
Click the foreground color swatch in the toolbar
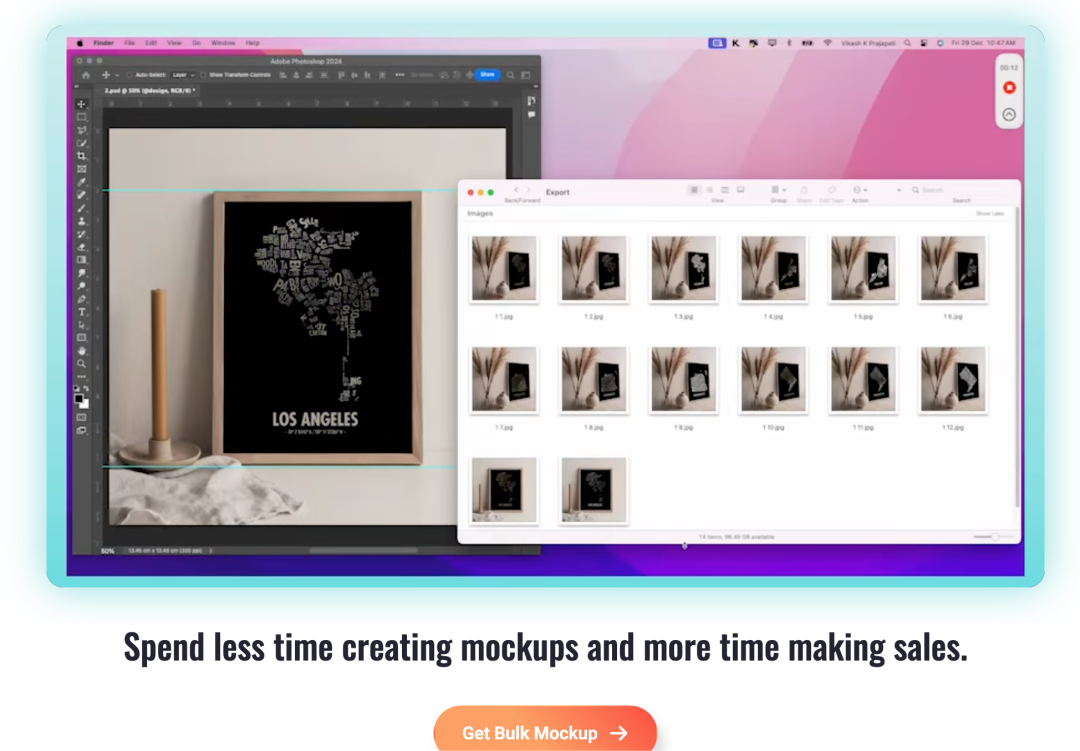coord(80,398)
